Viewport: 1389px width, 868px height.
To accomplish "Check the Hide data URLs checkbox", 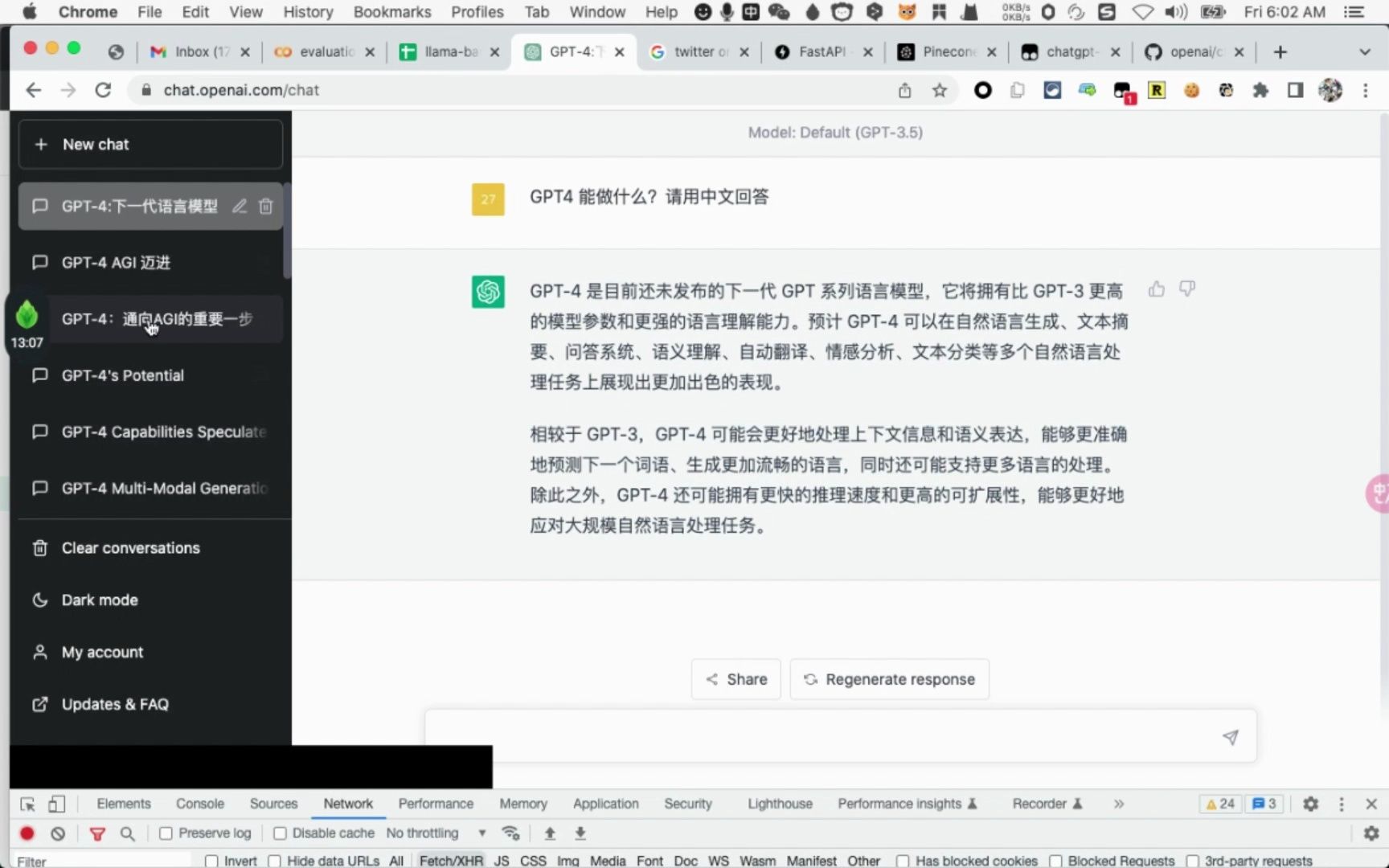I will tap(274, 861).
